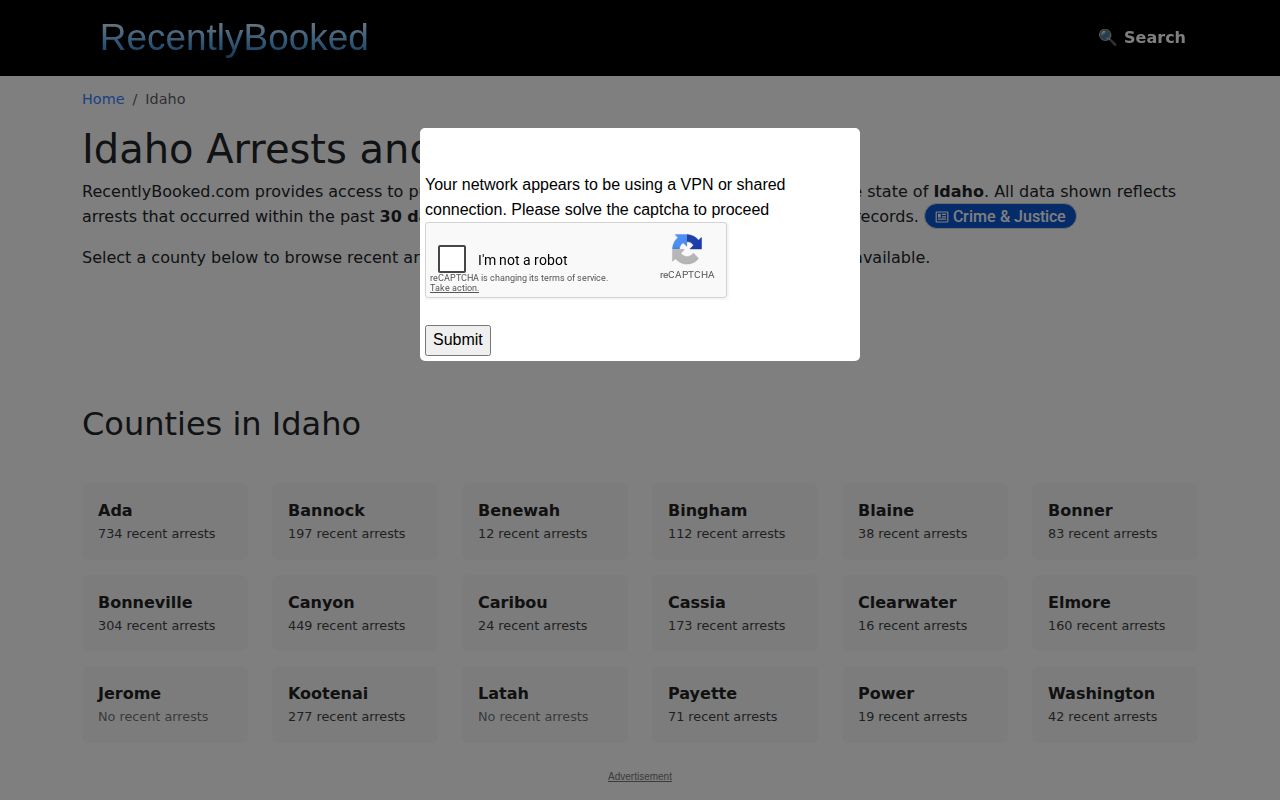Screen dimensions: 1280x800
Task: Click the Advertisement label at the bottom
Action: [640, 776]
